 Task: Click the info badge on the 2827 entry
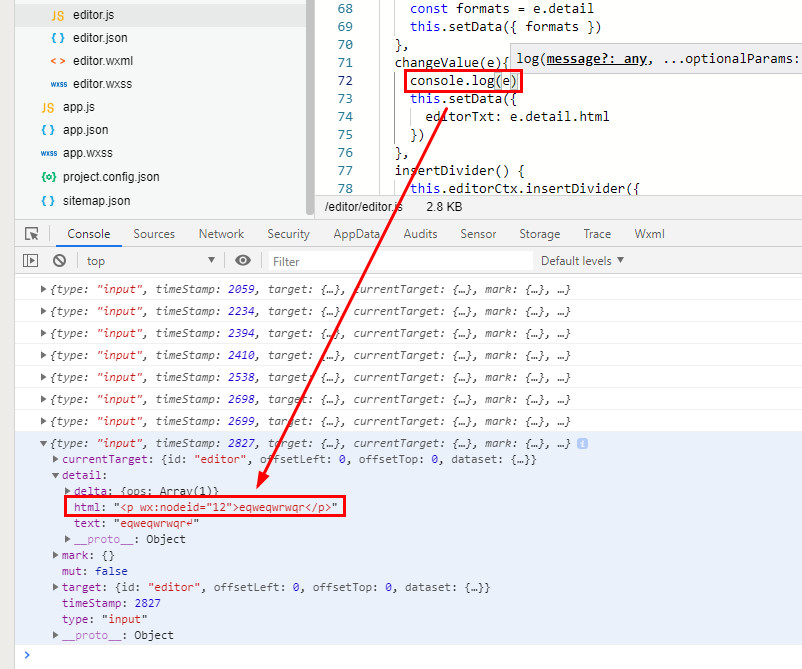point(582,443)
